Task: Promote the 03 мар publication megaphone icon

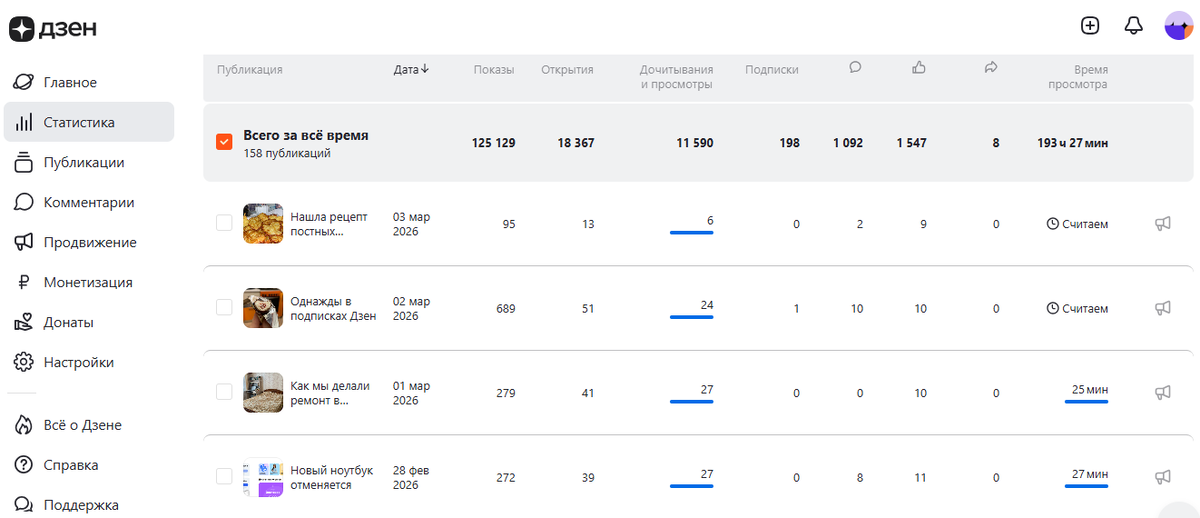Action: point(1162,224)
